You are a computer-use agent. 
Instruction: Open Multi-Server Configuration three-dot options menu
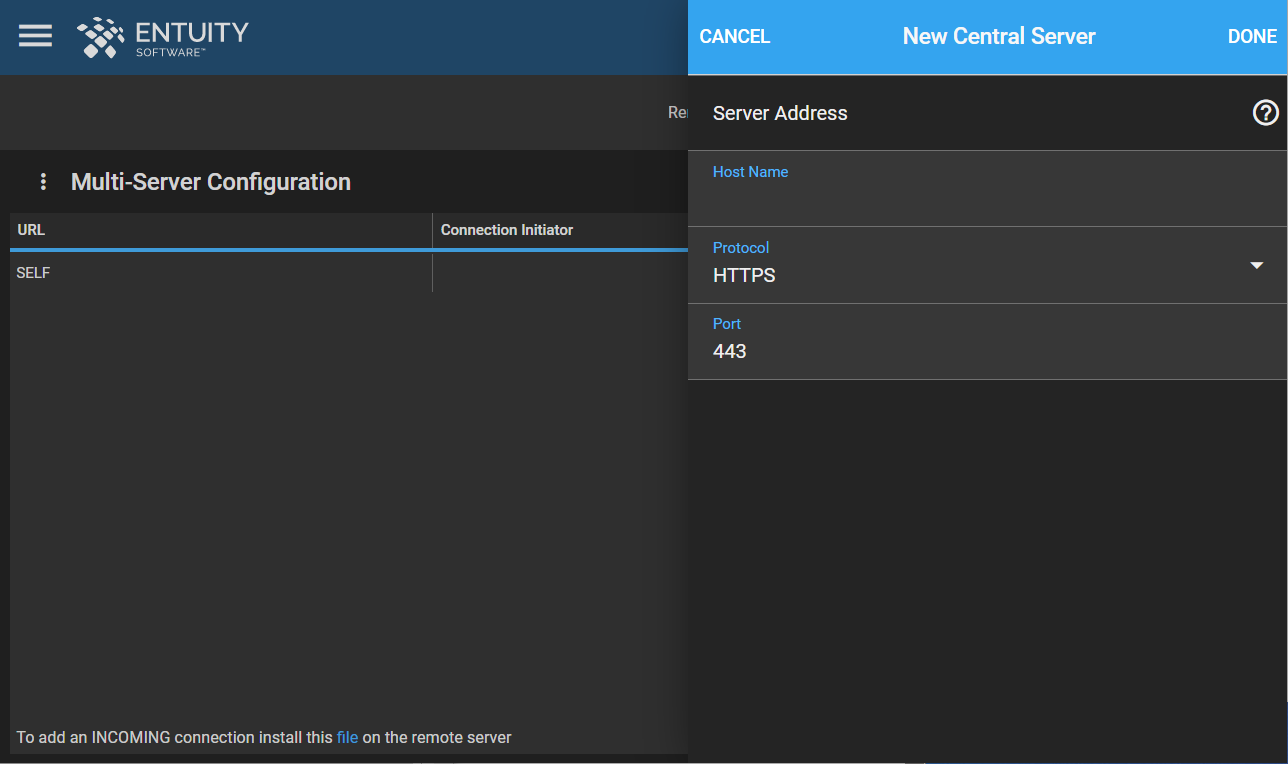[x=43, y=182]
